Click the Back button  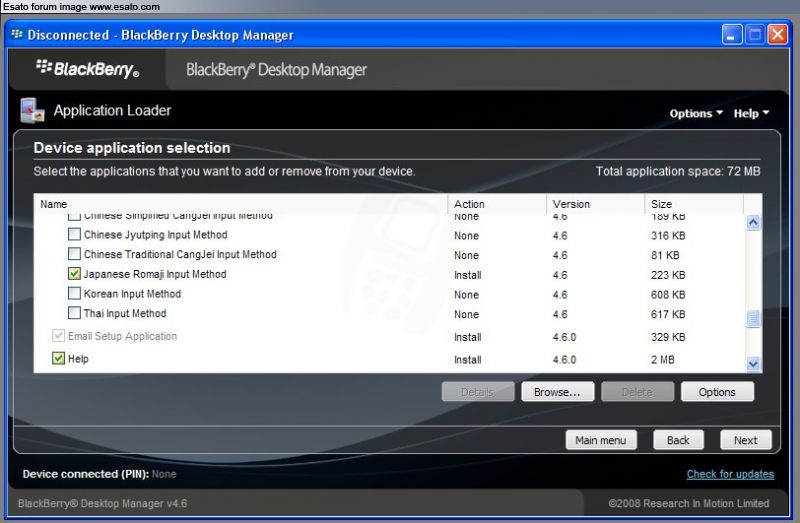[678, 440]
